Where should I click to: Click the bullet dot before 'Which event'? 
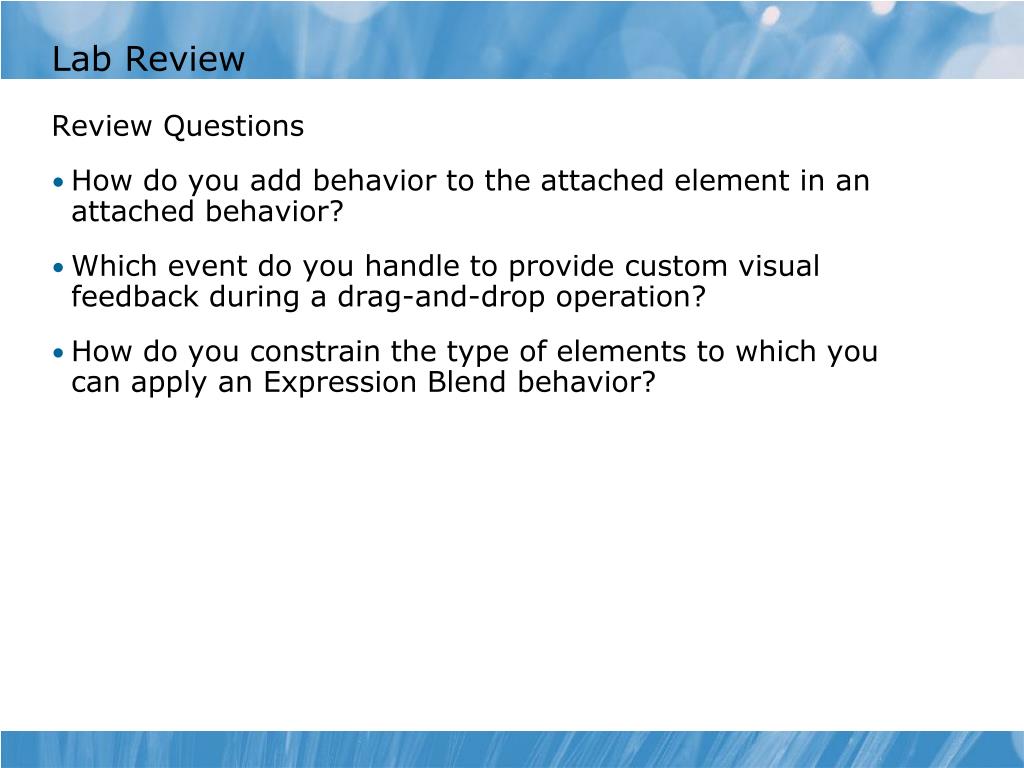(59, 267)
